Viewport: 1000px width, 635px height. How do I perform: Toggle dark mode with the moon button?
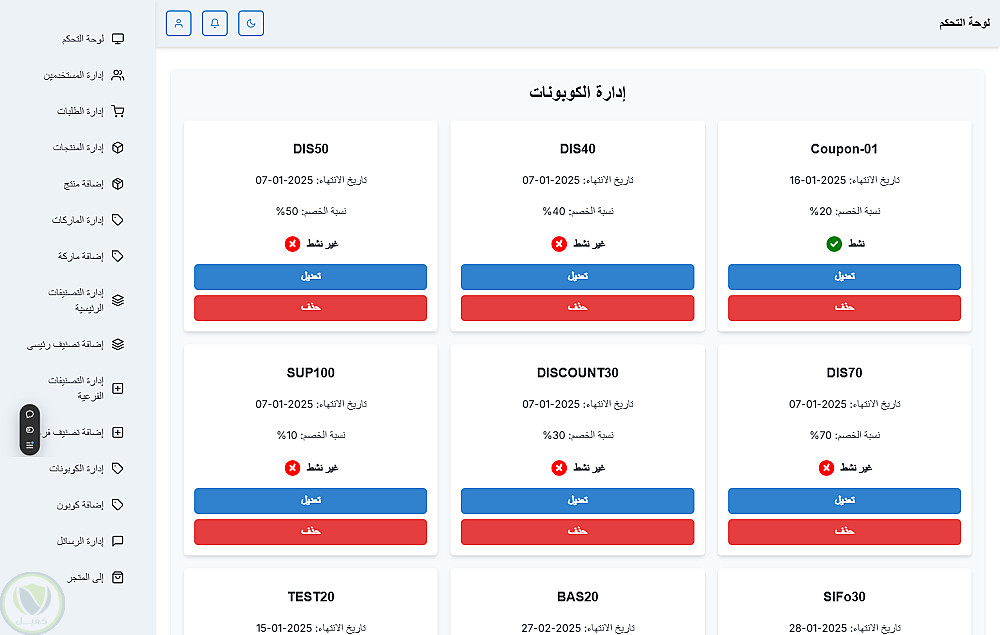251,23
